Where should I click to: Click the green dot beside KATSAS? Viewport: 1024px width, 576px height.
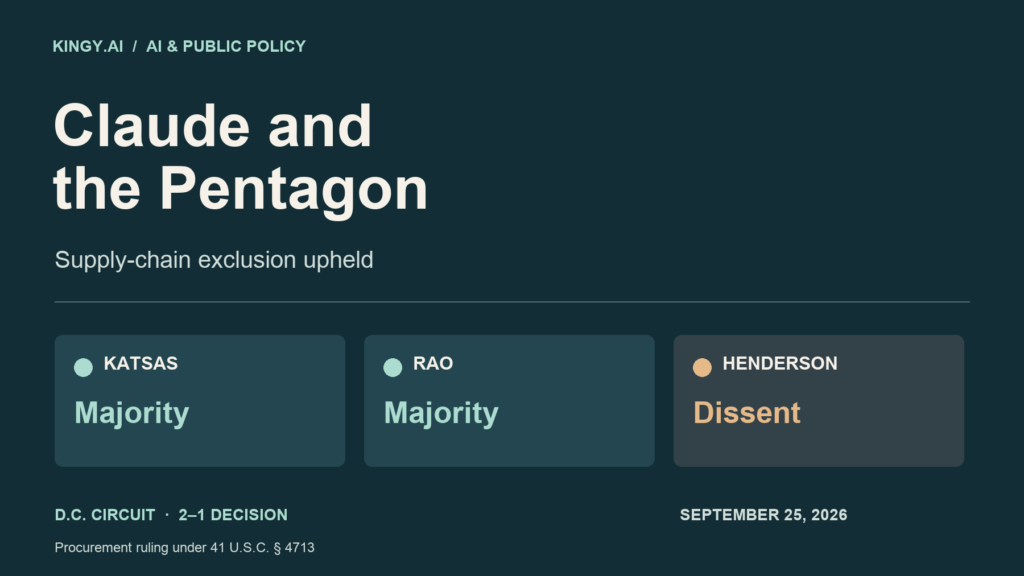tap(84, 368)
